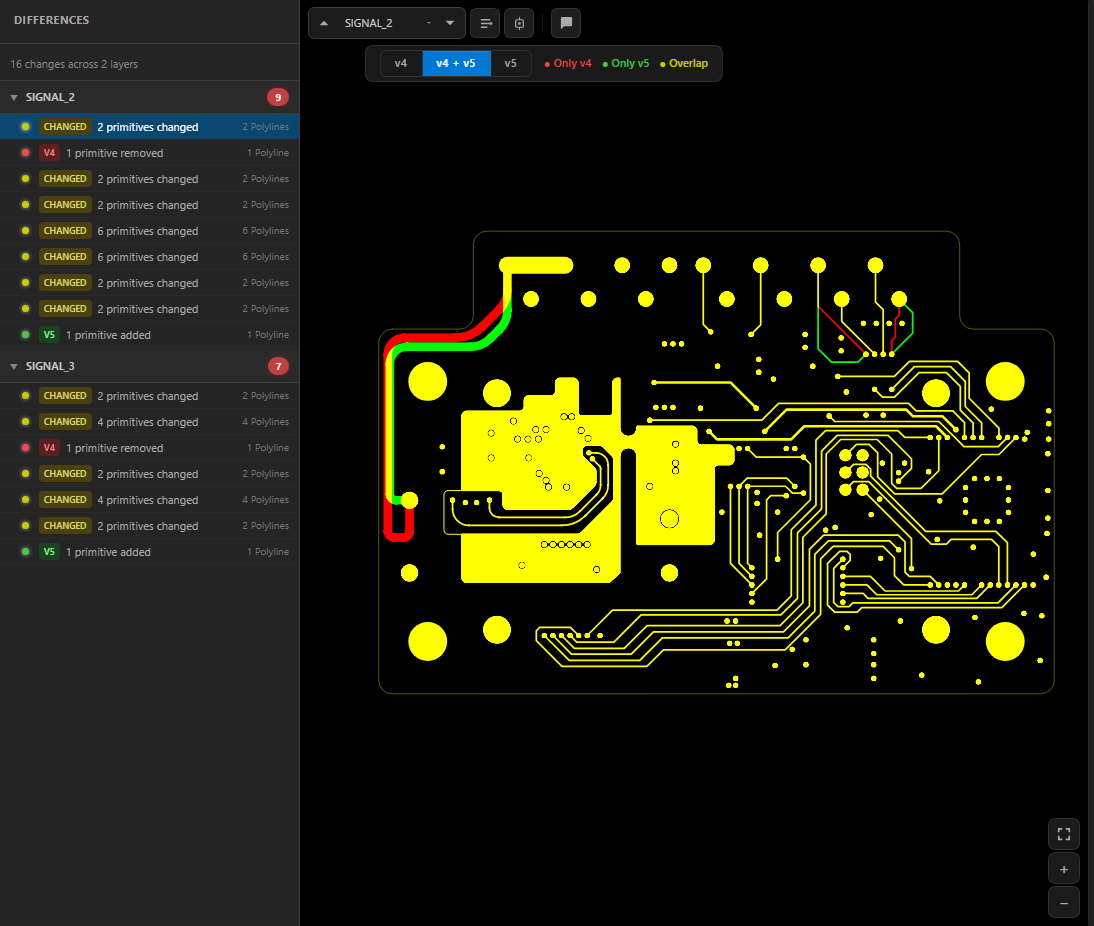Click '16 changes across 2 layers' summary
The image size is (1094, 926).
[x=74, y=64]
